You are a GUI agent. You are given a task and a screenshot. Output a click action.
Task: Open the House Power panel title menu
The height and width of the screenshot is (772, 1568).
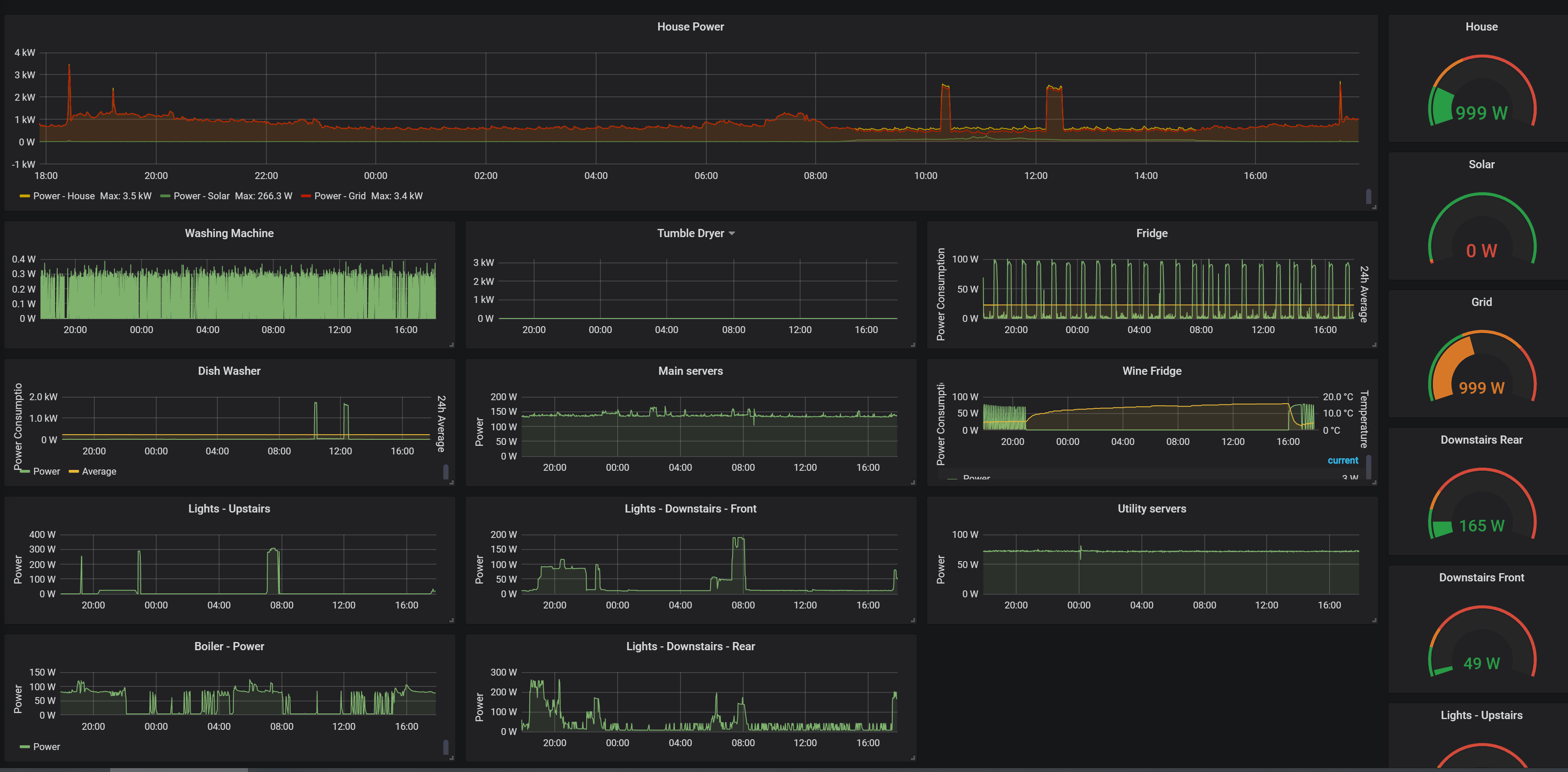pyautogui.click(x=690, y=27)
